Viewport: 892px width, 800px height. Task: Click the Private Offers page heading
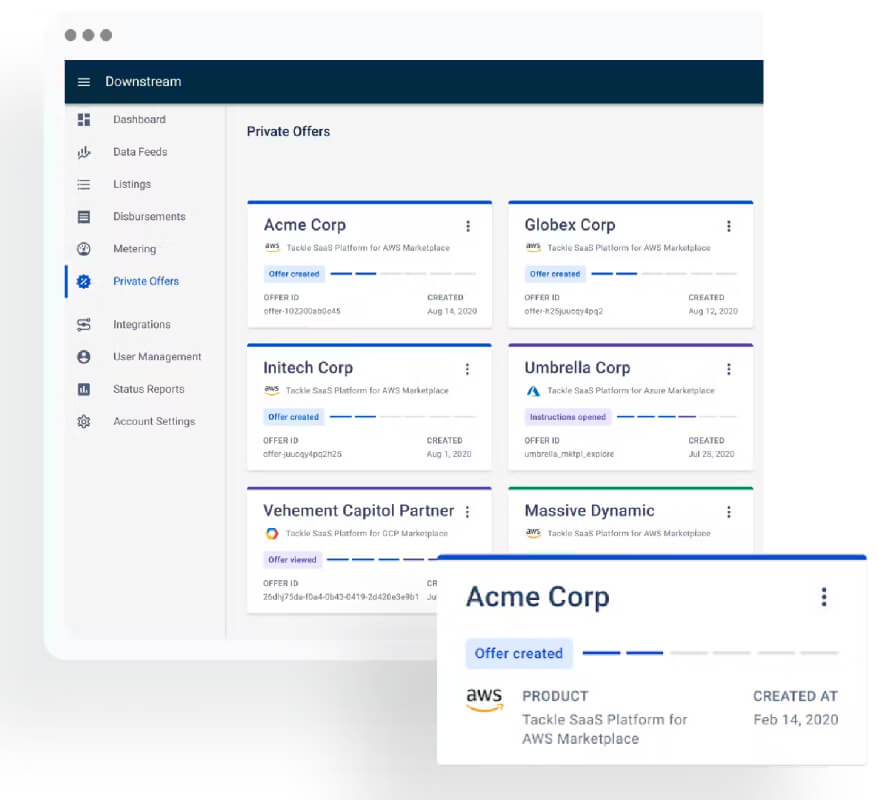[288, 131]
